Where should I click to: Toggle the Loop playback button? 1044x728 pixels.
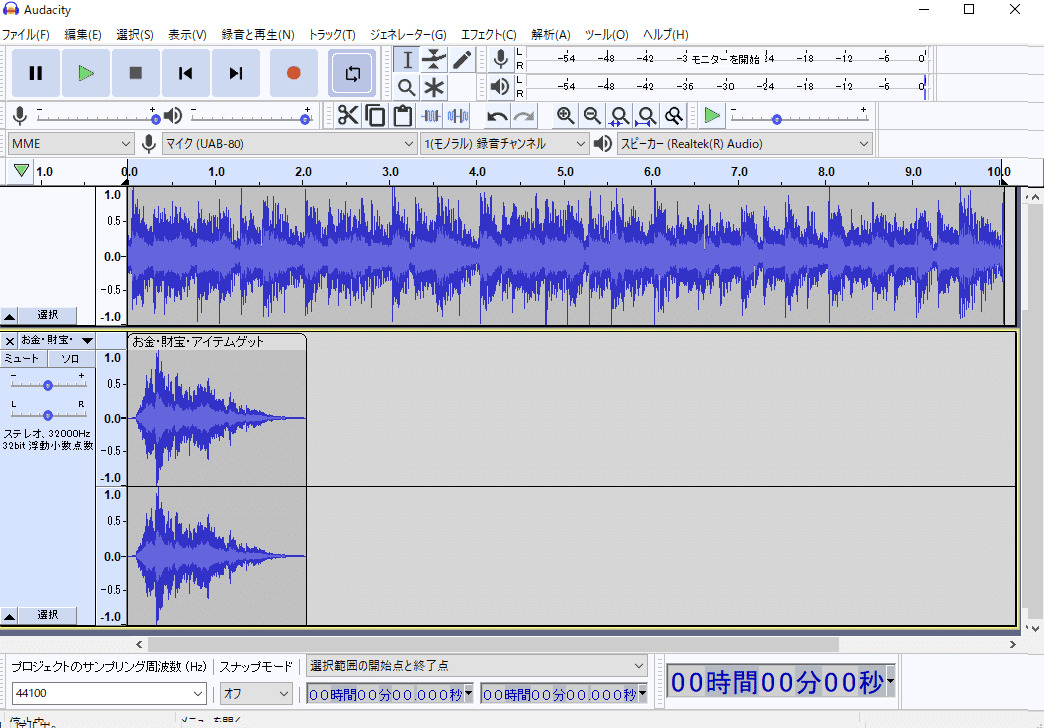352,73
